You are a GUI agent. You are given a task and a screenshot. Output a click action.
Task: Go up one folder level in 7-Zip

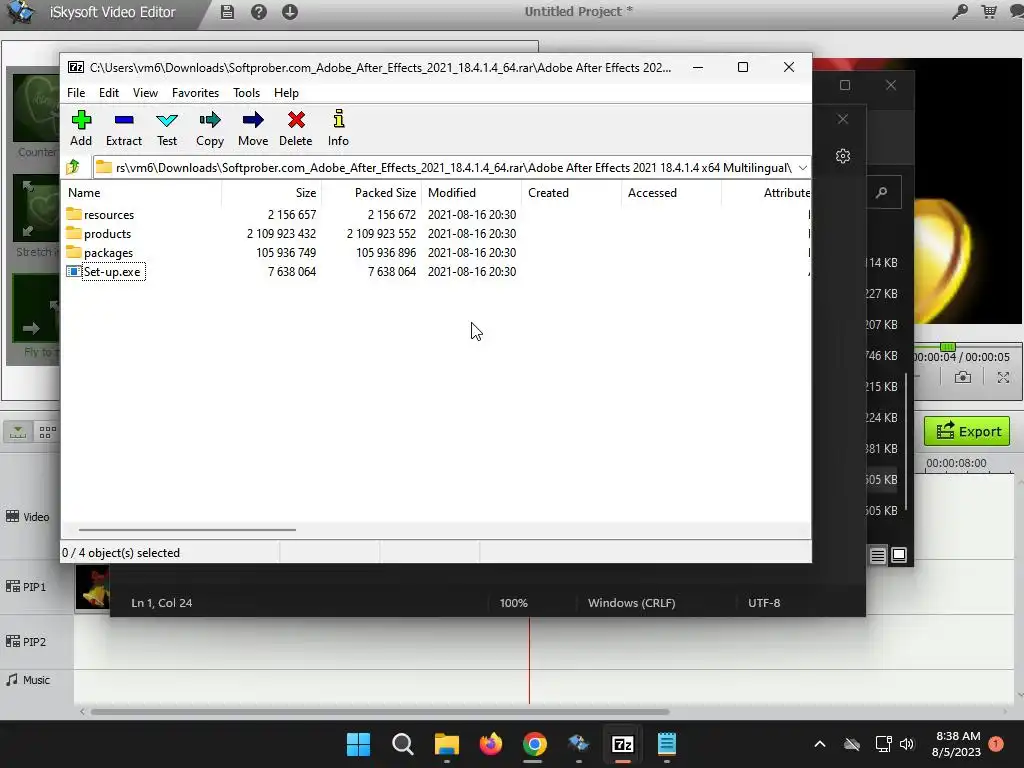(x=73, y=167)
